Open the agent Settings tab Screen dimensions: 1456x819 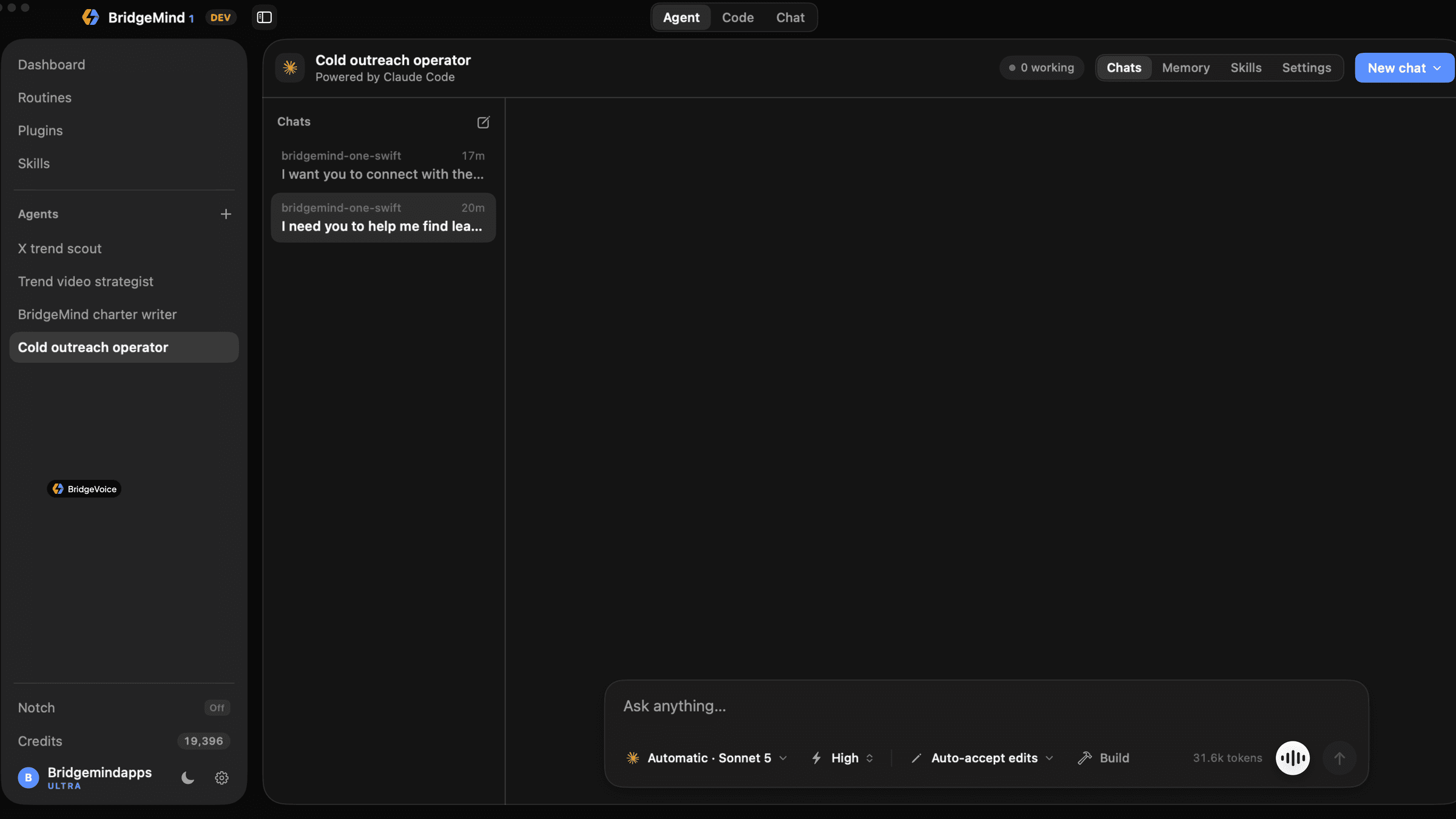tap(1306, 67)
